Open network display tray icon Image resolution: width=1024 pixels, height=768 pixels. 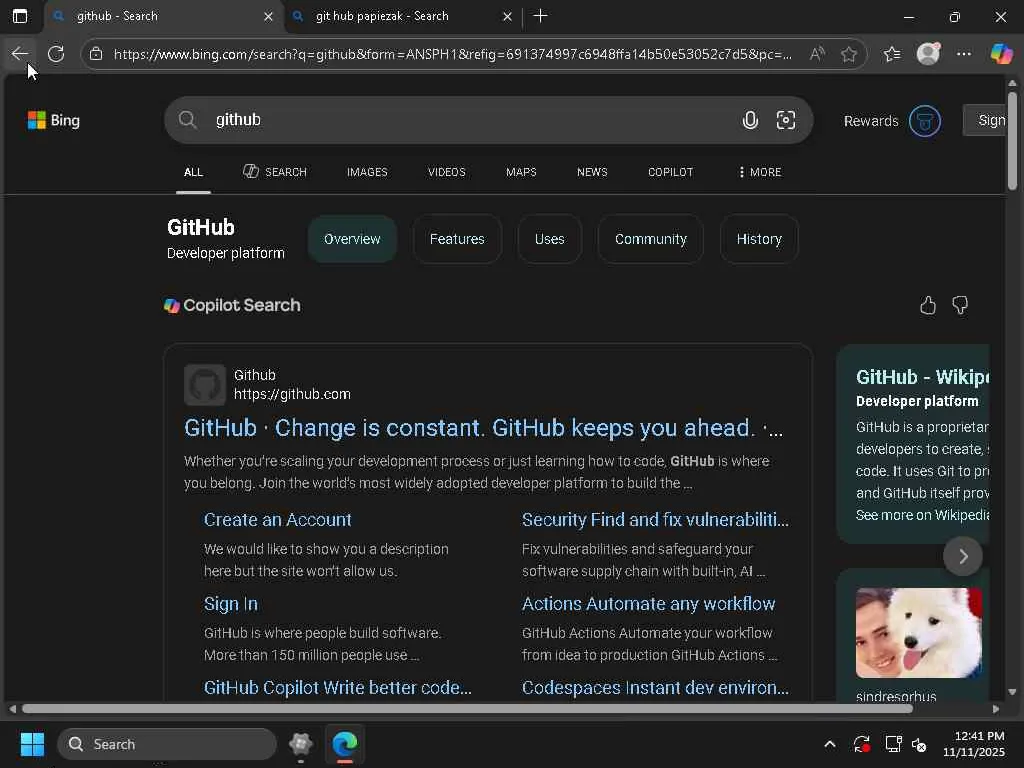pyautogui.click(x=893, y=744)
